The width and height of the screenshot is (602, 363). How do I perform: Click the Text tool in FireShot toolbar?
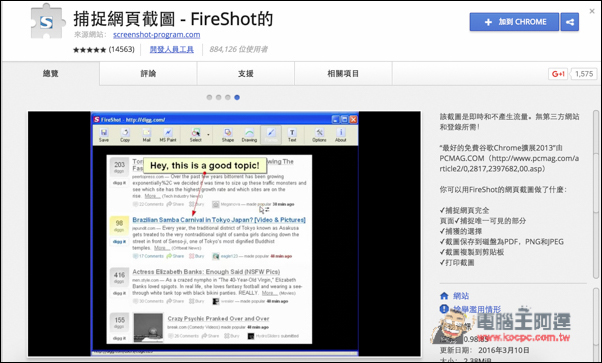tap(292, 135)
